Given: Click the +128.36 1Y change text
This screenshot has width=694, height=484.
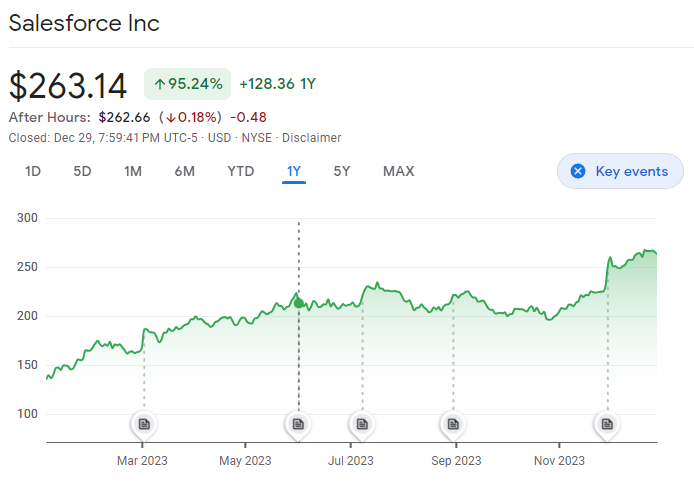Looking at the screenshot, I should point(278,84).
